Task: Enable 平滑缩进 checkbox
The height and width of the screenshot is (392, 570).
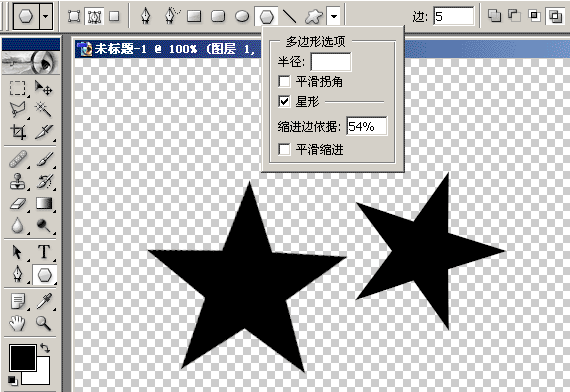Action: tap(284, 149)
